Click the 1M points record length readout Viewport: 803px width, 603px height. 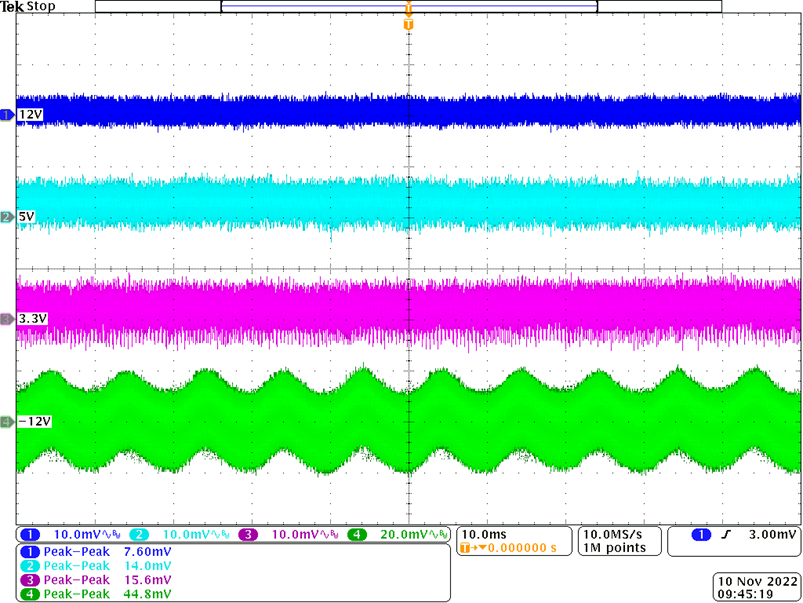pos(615,548)
